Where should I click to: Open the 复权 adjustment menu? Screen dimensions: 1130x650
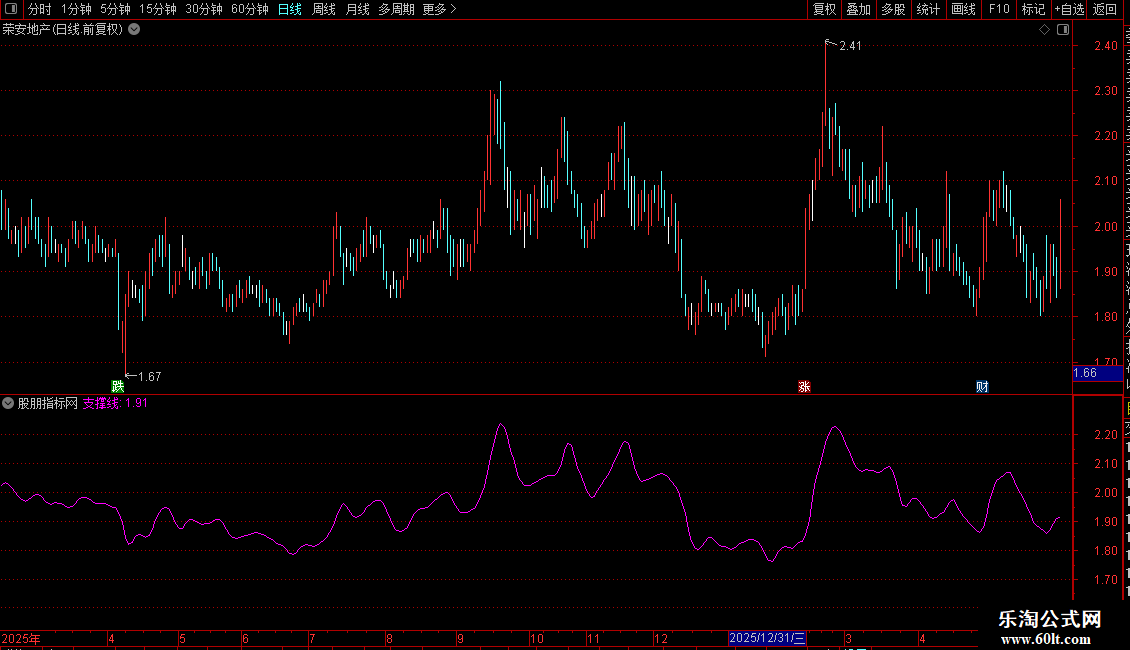tap(824, 9)
